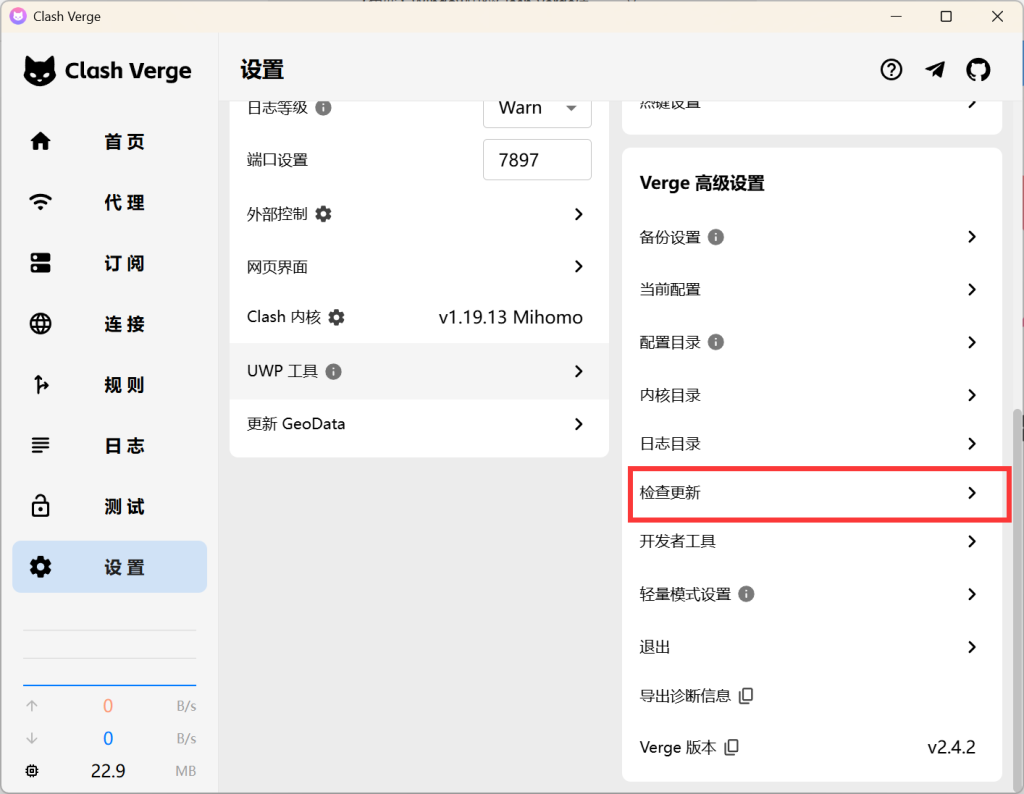This screenshot has width=1024, height=794.
Task: Click the info icon beside 轻量模式设置
Action: click(x=746, y=594)
